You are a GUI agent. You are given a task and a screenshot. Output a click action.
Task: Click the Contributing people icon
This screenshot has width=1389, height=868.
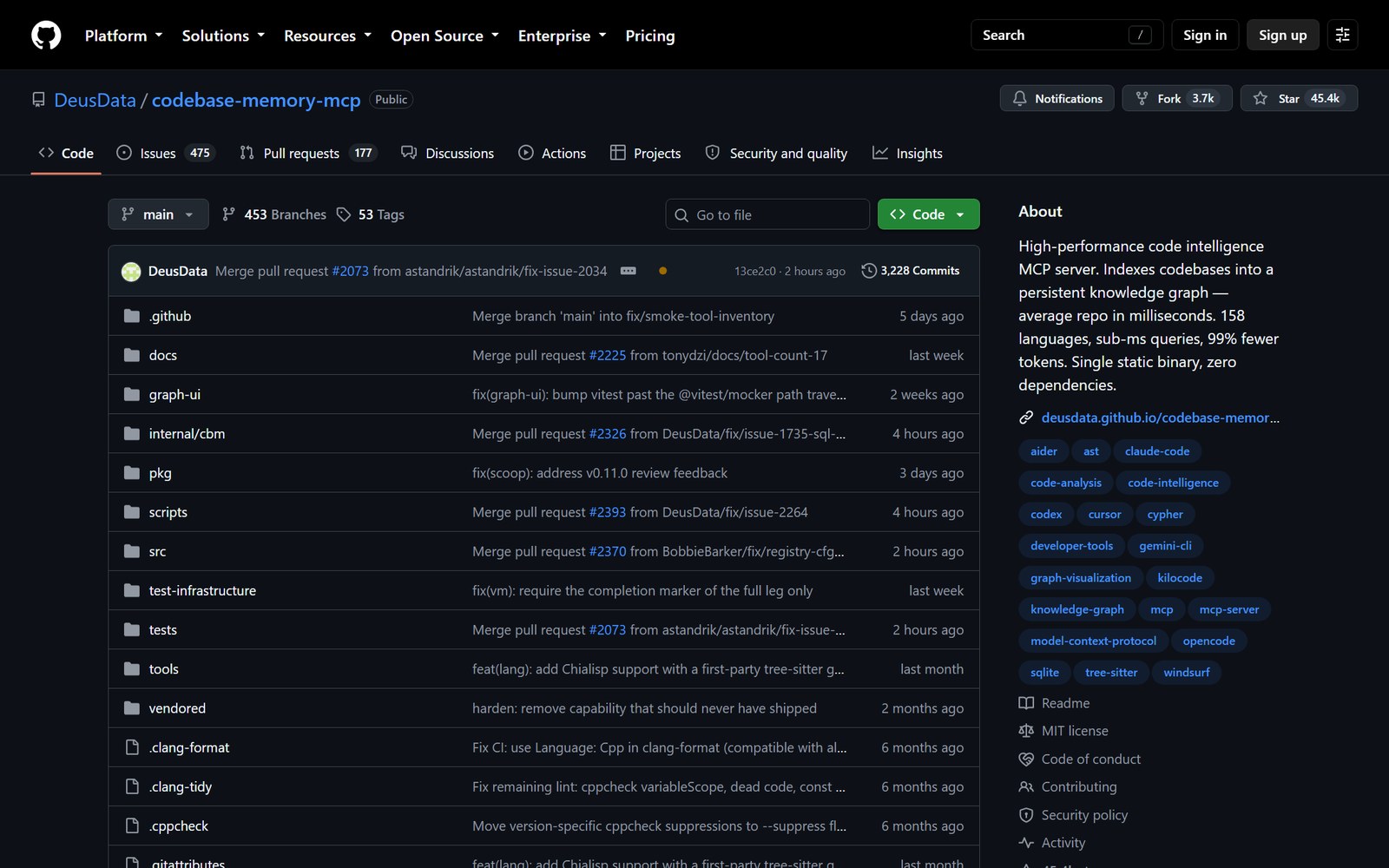1026,786
